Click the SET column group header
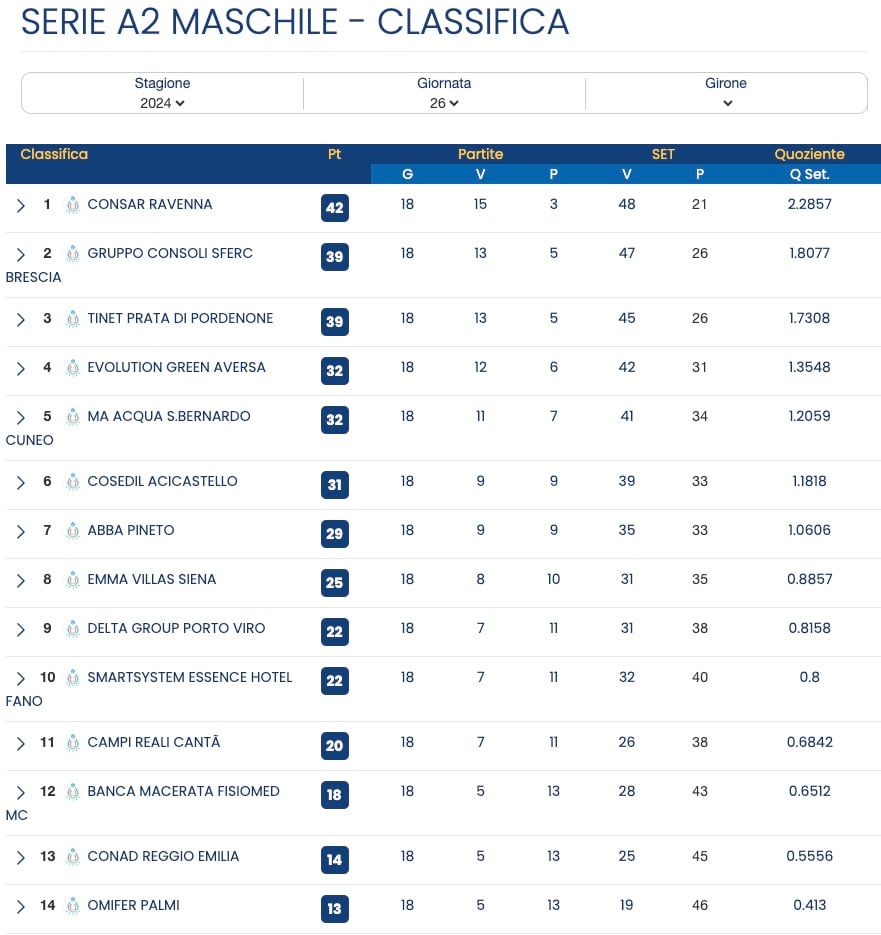The height and width of the screenshot is (935, 881). pyautogui.click(x=663, y=154)
